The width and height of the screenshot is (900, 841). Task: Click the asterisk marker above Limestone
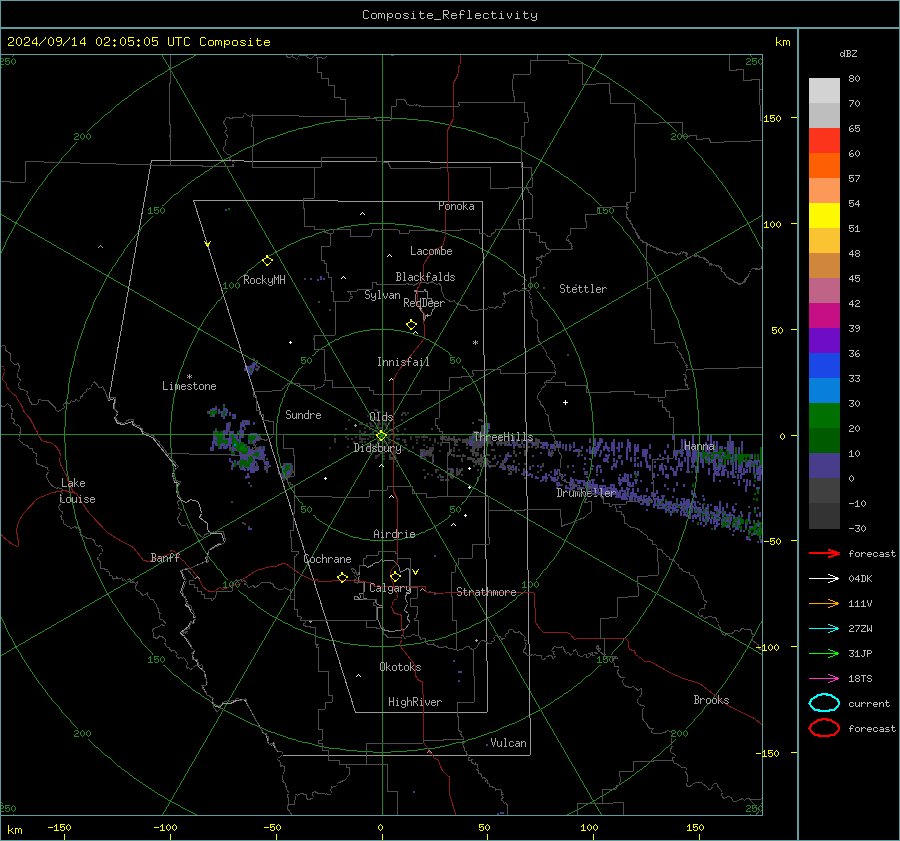tap(189, 377)
